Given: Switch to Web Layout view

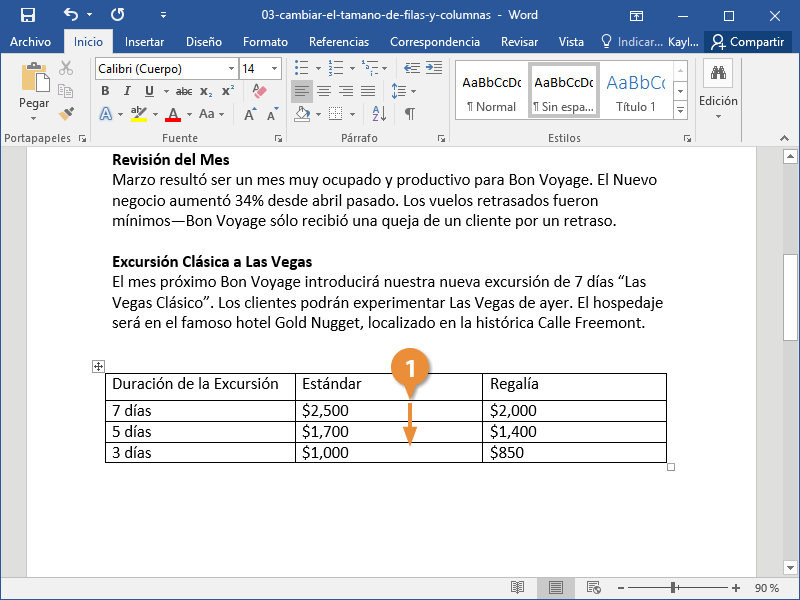Looking at the screenshot, I should (x=593, y=588).
